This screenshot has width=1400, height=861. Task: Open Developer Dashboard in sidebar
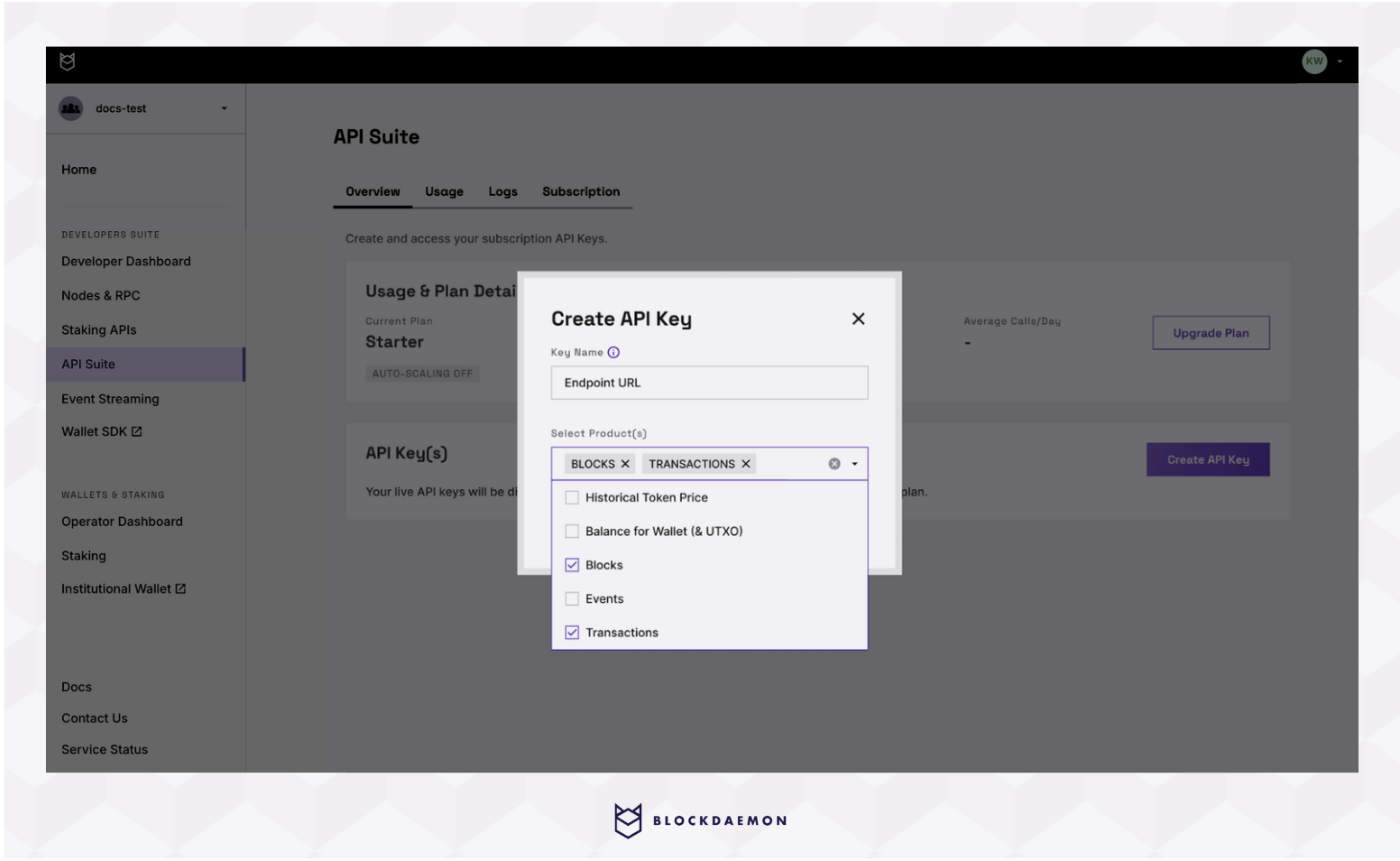tap(126, 262)
